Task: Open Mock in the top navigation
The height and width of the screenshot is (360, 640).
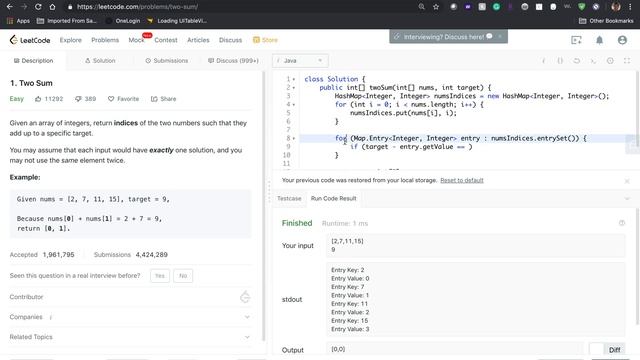Action: (136, 40)
